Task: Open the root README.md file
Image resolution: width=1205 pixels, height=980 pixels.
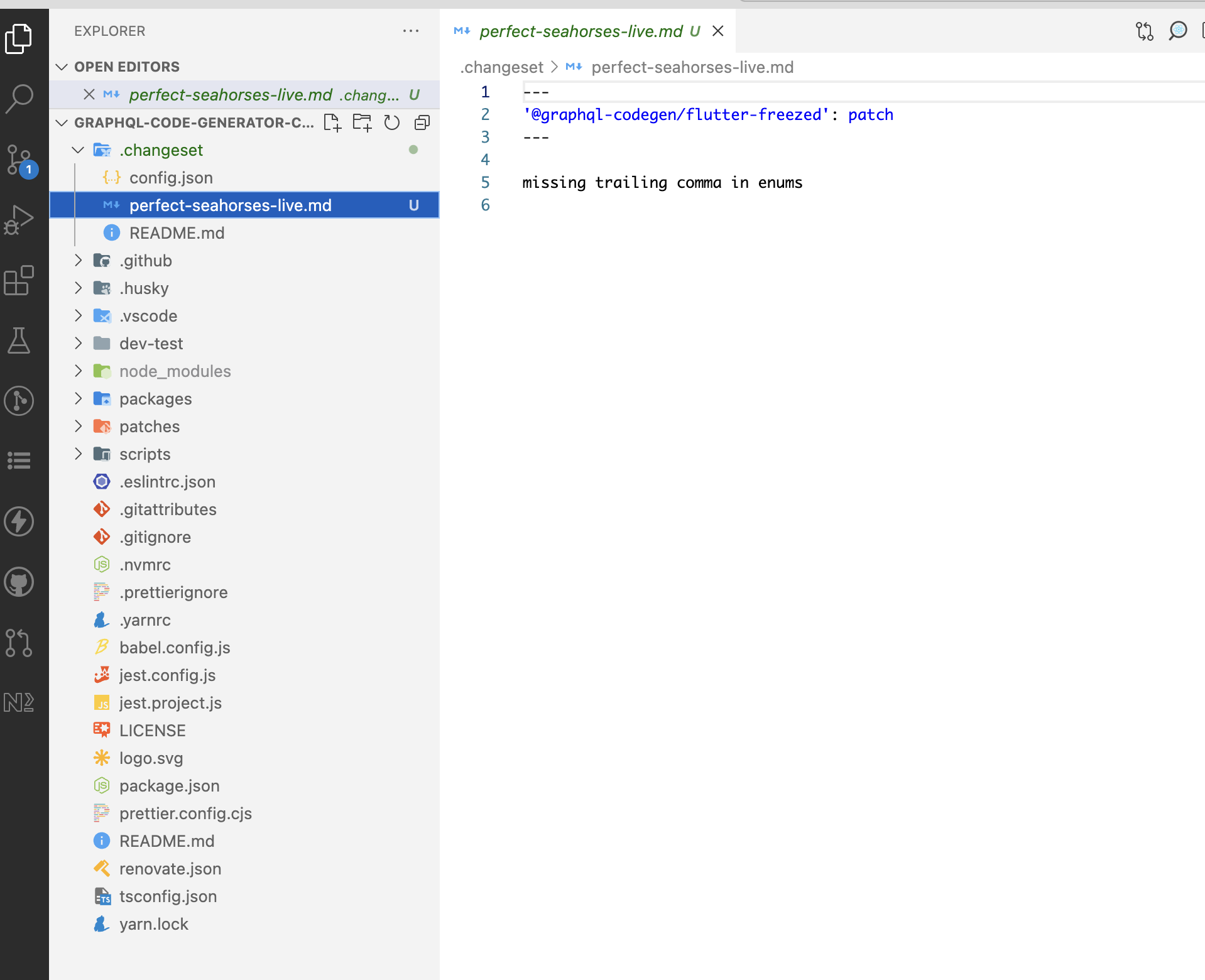Action: pyautogui.click(x=244, y=841)
